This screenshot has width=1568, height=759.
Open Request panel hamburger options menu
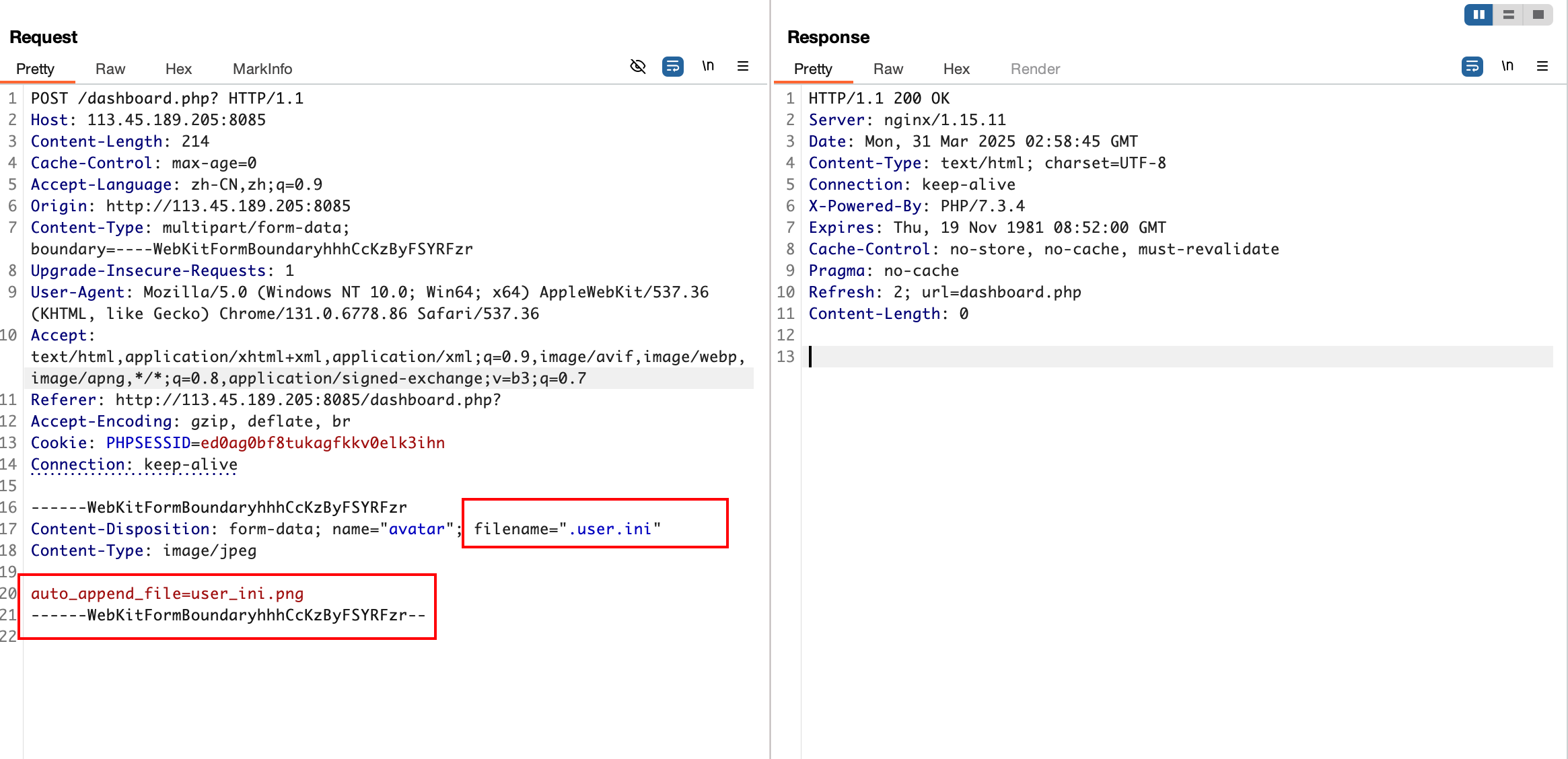(743, 66)
